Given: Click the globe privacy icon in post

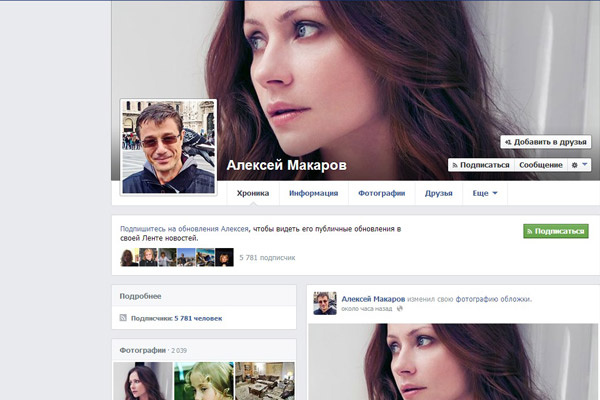Looking at the screenshot, I should tap(399, 309).
